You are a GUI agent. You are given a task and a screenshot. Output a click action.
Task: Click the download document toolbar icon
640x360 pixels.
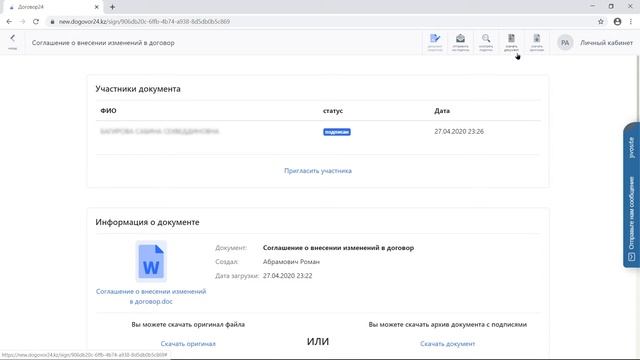(511, 42)
